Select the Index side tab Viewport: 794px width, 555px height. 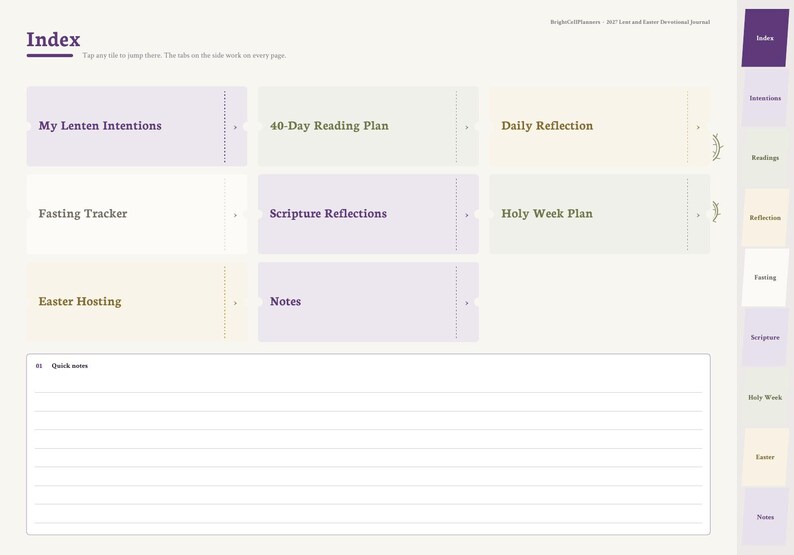[765, 38]
